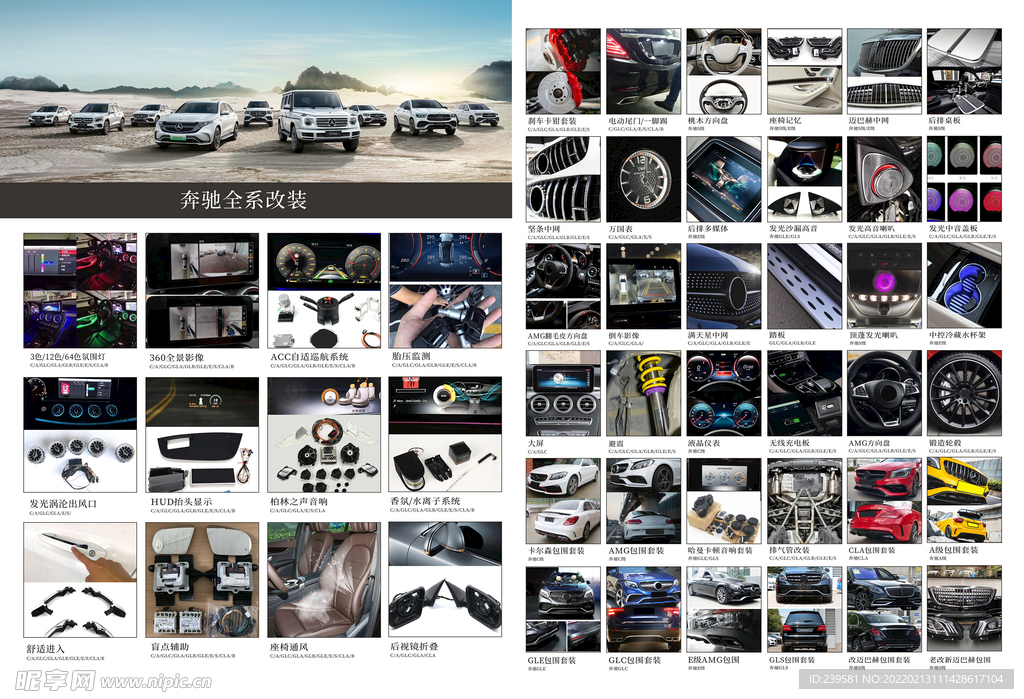Select the HUD抬头显示 product photo
This screenshot has height=699, width=1024.
202,434
